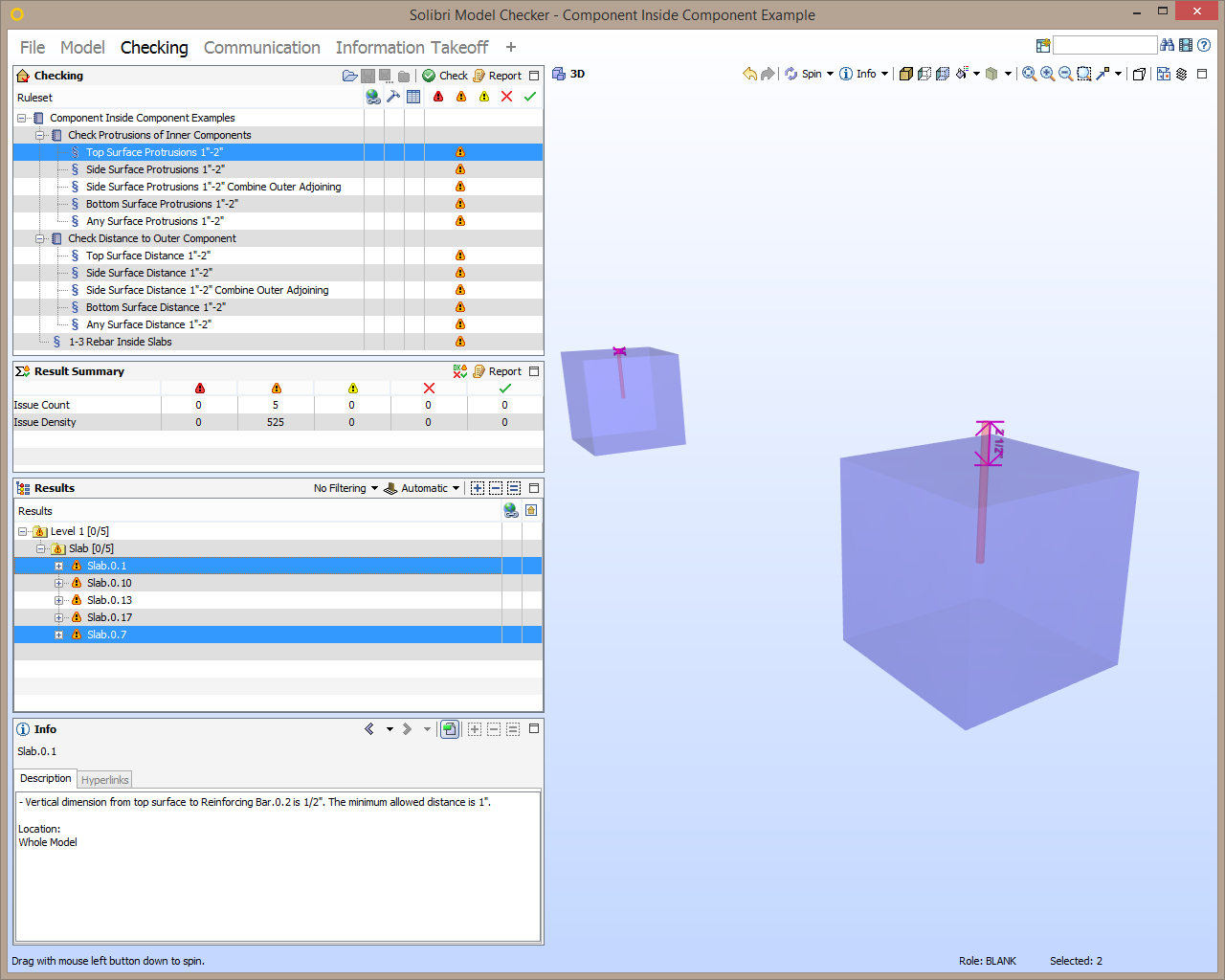Viewport: 1225px width, 980px height.
Task: Select rule Side Surface Protrusions 1"-2"
Action: [155, 169]
